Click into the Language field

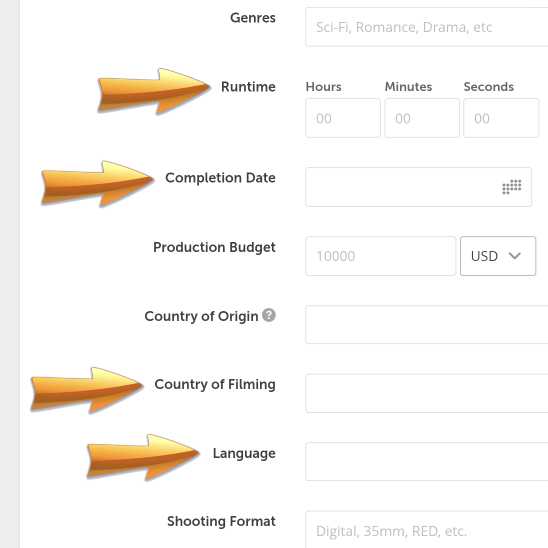click(427, 461)
